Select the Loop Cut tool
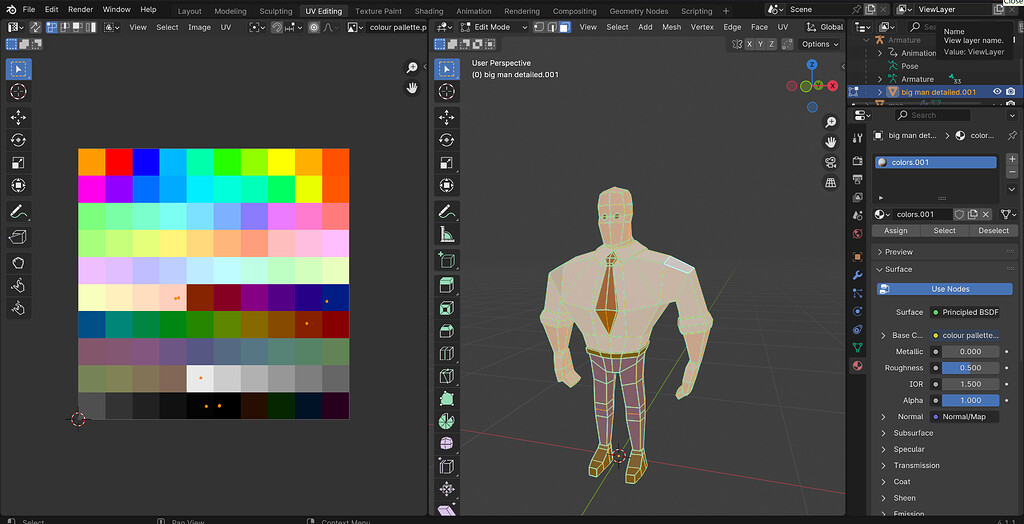Image resolution: width=1024 pixels, height=524 pixels. point(447,354)
